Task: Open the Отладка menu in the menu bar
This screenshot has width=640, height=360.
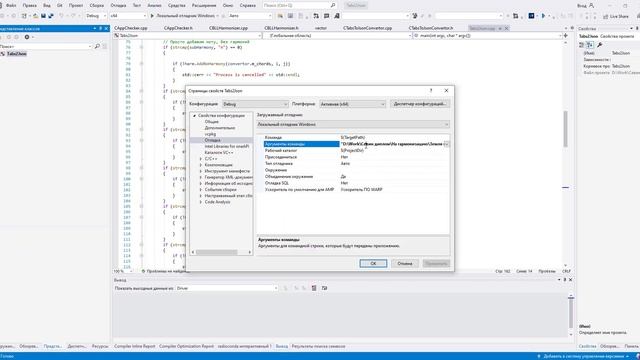Action: pyautogui.click(x=118, y=5)
